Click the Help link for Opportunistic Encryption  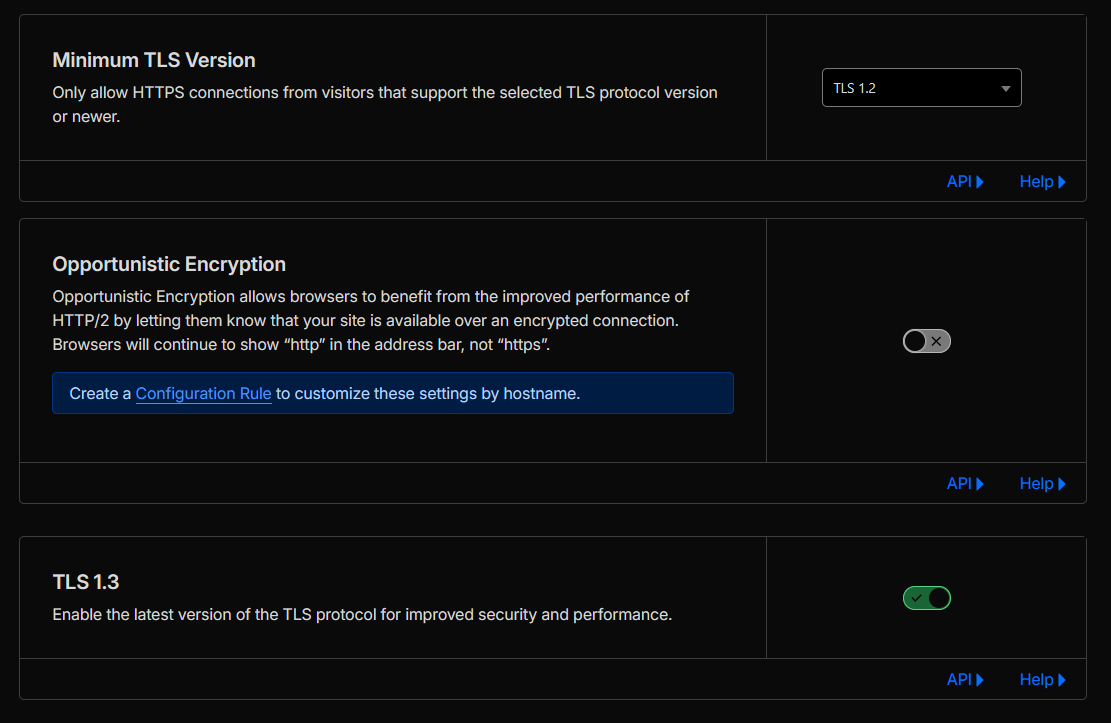(x=1037, y=483)
